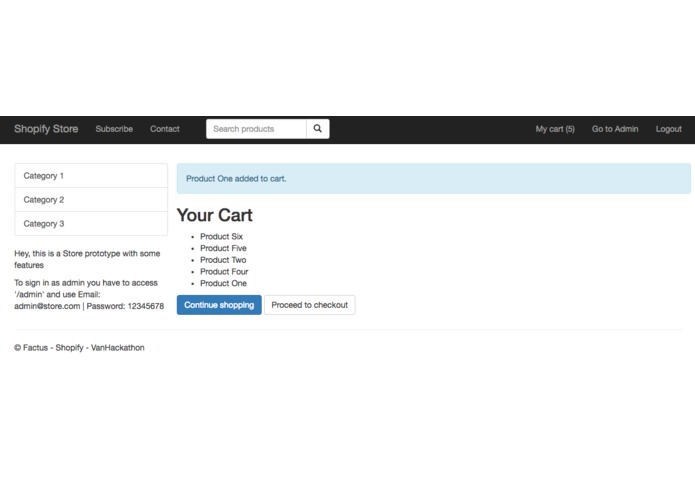Click the Factus - Shopify - VanHackathon footer
Screen dimensions: 695x494
79,348
